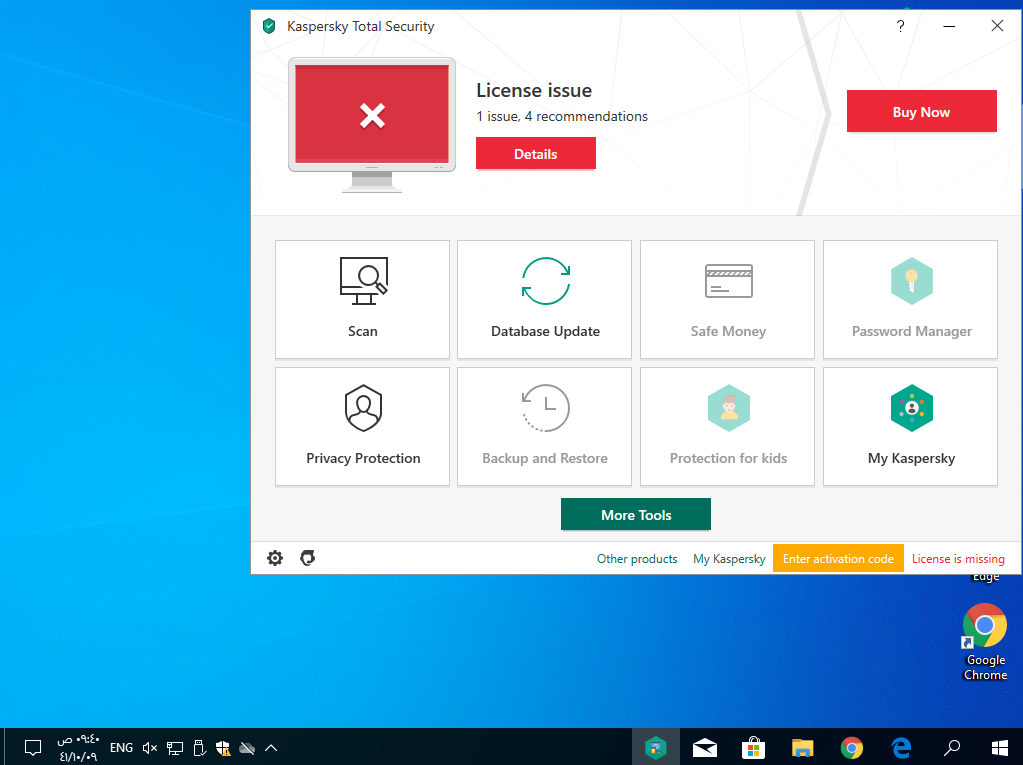Open the My Kaspersky footer link

tap(729, 559)
